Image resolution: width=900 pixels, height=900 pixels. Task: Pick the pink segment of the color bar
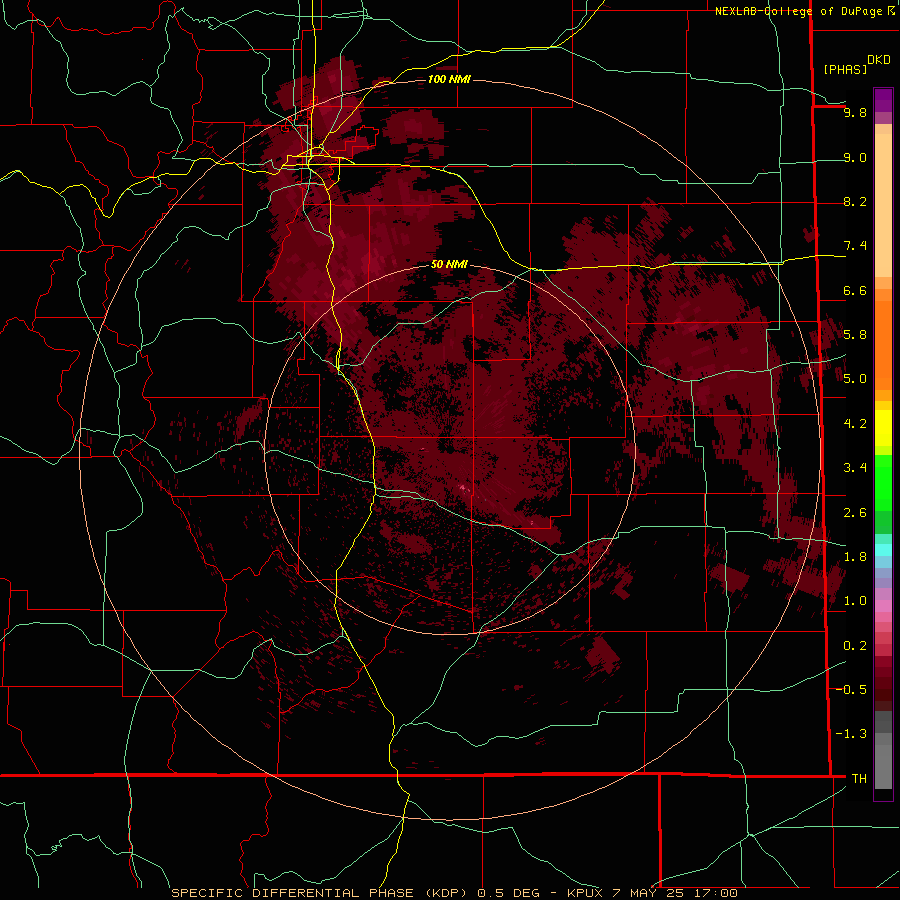pyautogui.click(x=883, y=606)
